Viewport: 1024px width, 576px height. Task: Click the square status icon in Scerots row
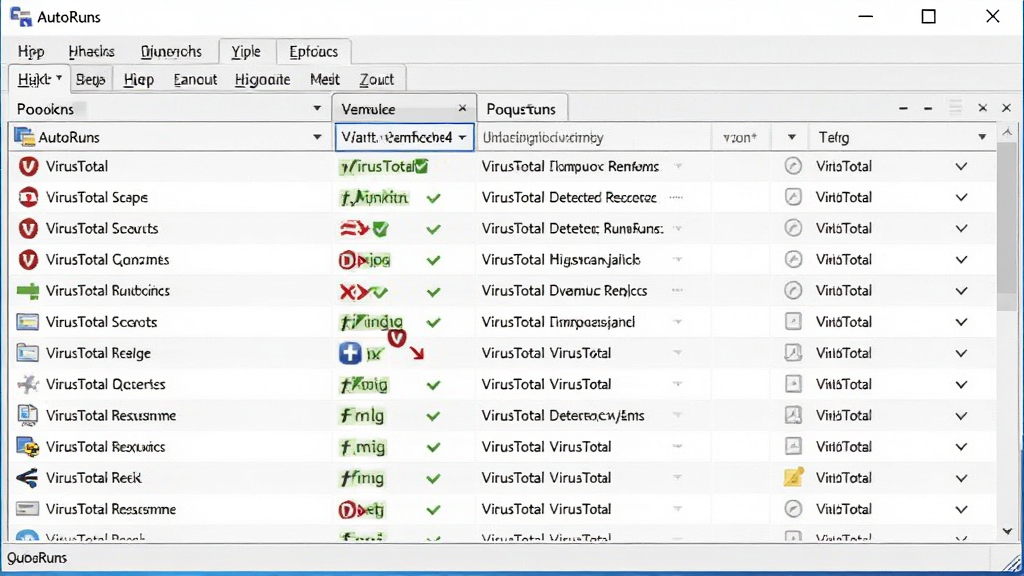793,321
